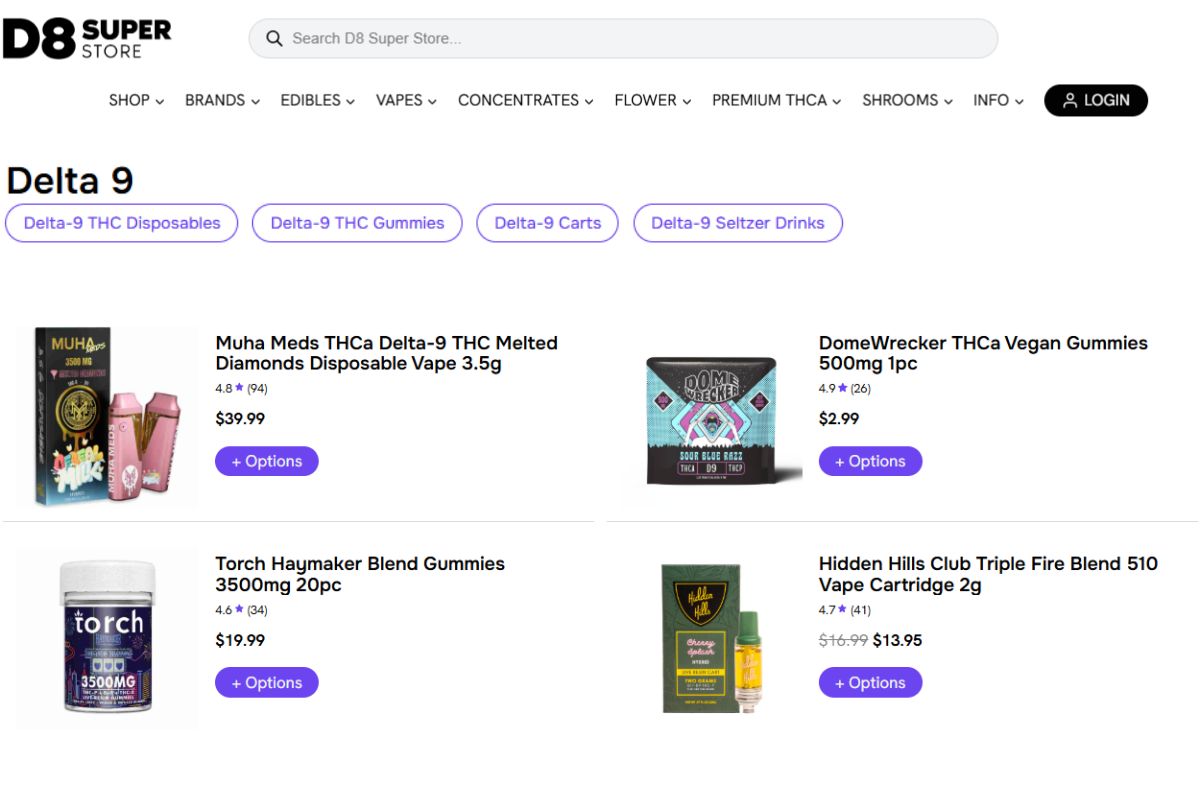Screen dimensions: 1200x800
Task: Expand the FLOWER dropdown
Action: pyautogui.click(x=652, y=100)
